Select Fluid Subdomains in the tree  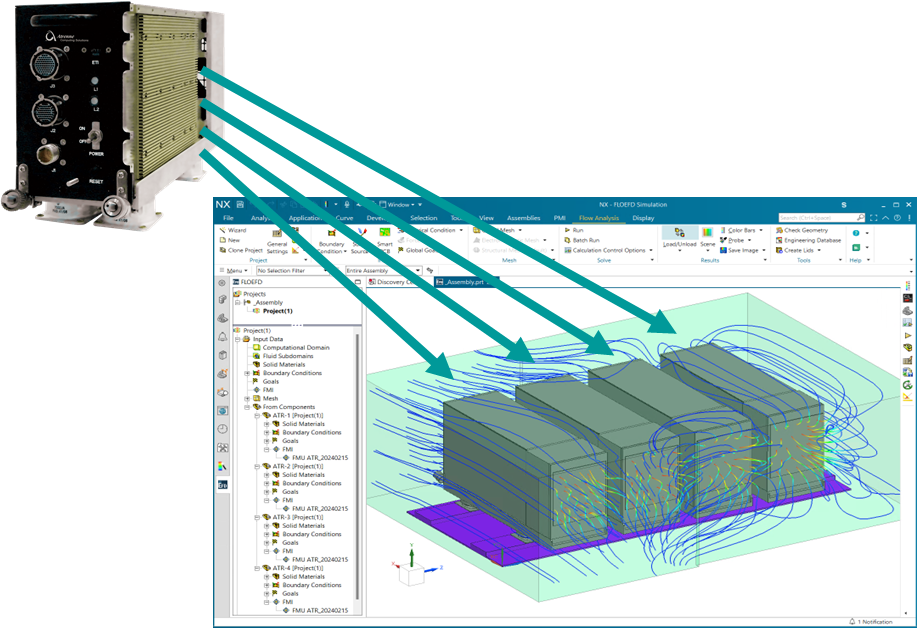coord(283,356)
